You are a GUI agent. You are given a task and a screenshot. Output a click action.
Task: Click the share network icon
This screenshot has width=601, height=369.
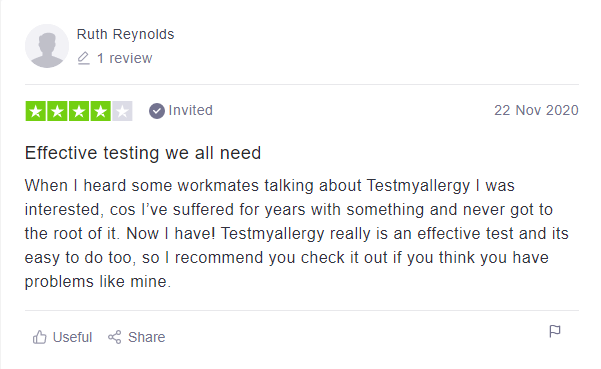click(x=115, y=337)
